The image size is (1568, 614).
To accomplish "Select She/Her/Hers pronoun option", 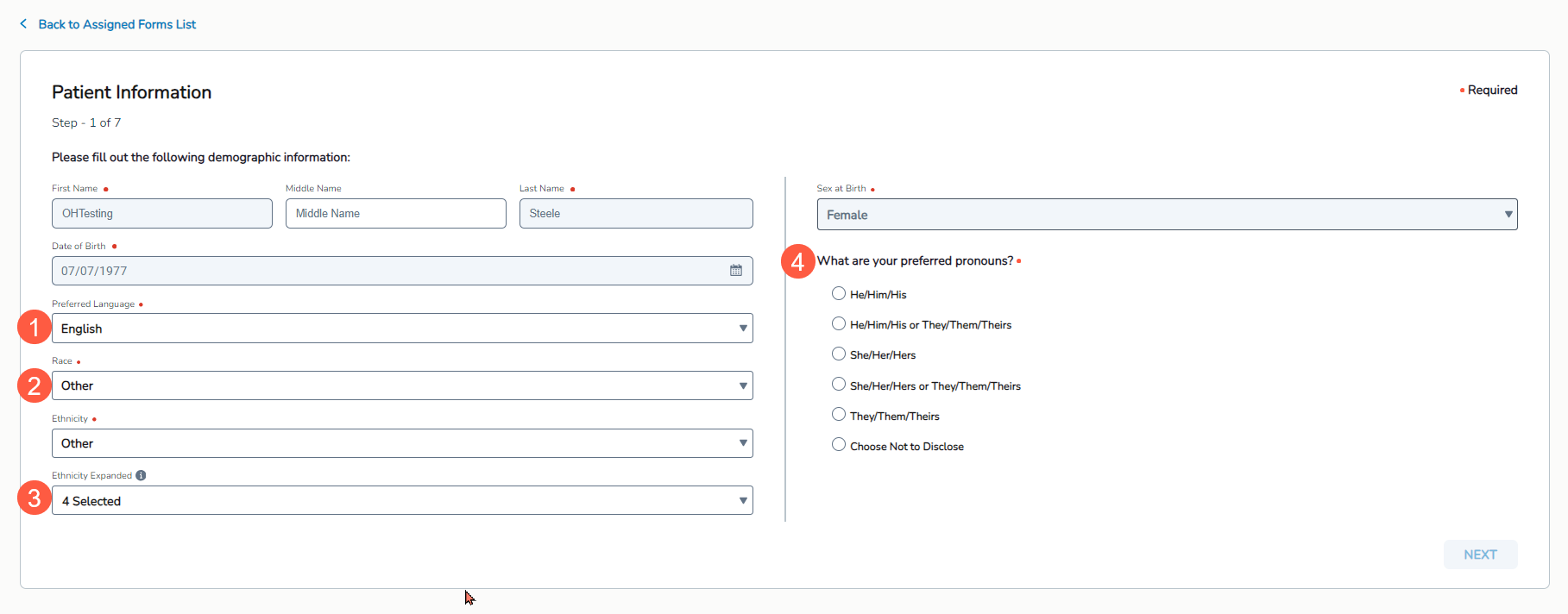I will (838, 354).
